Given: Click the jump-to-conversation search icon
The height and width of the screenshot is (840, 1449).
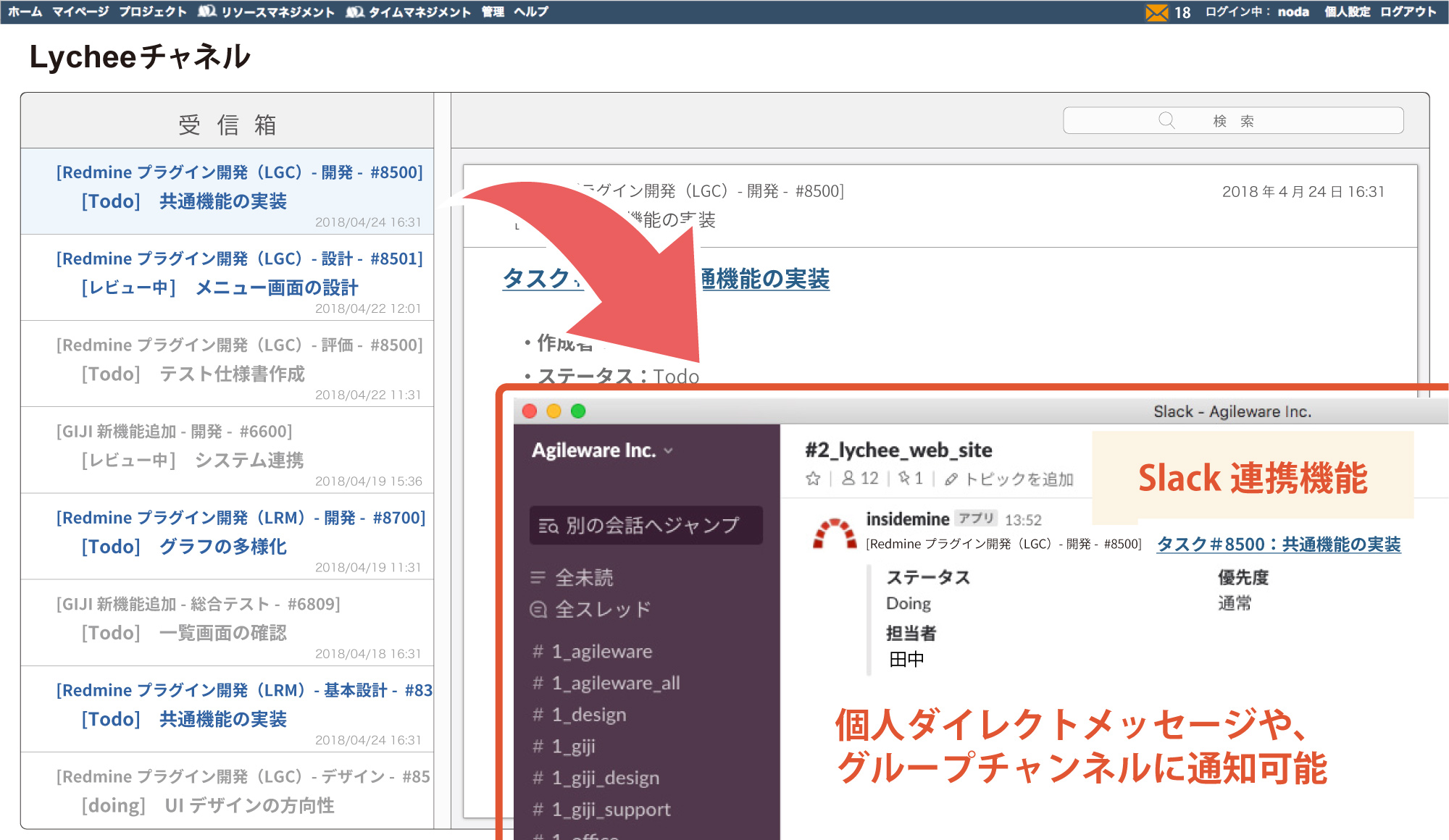Looking at the screenshot, I should click(x=548, y=526).
